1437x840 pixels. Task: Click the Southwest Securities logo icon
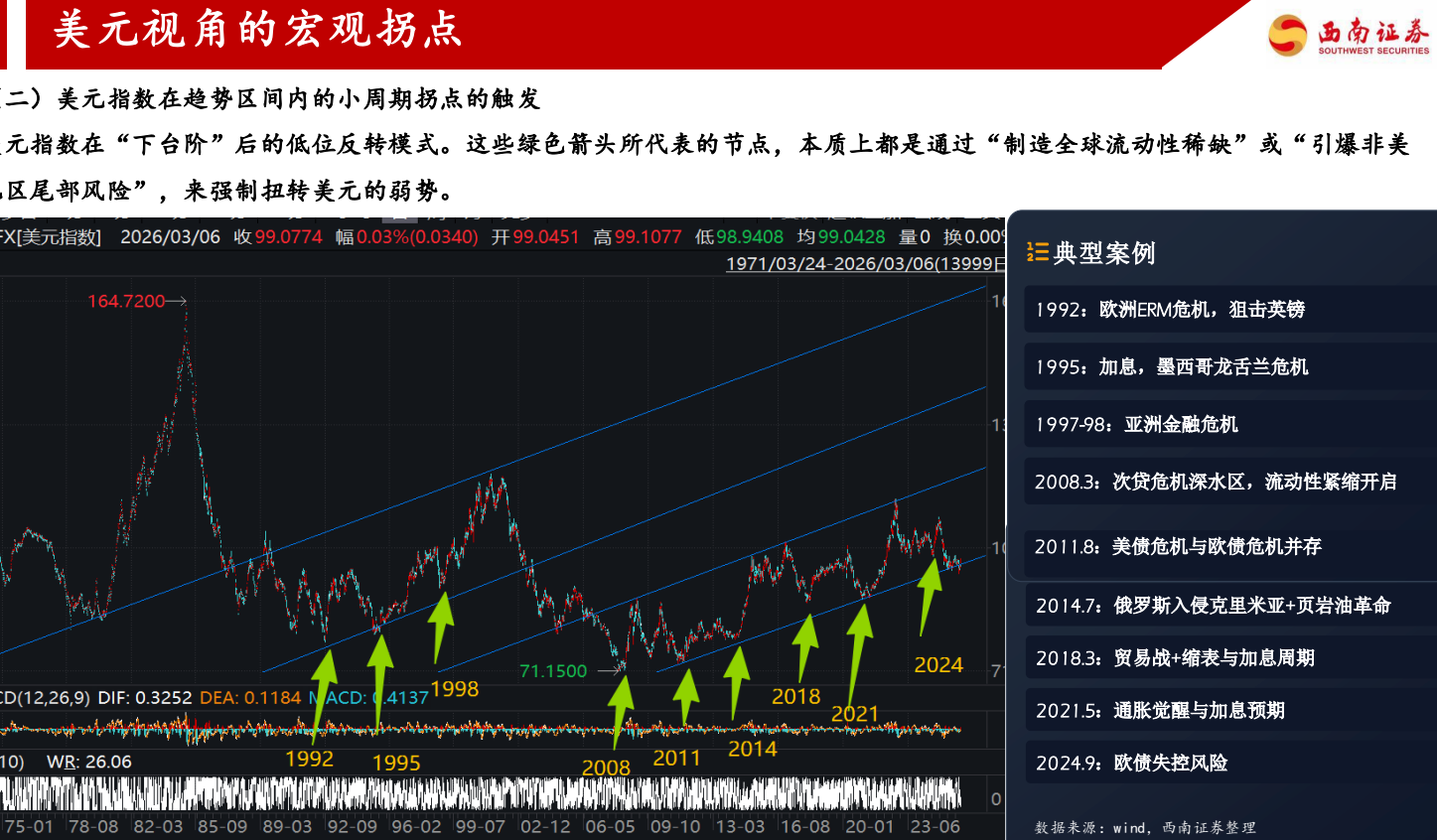click(x=1288, y=35)
